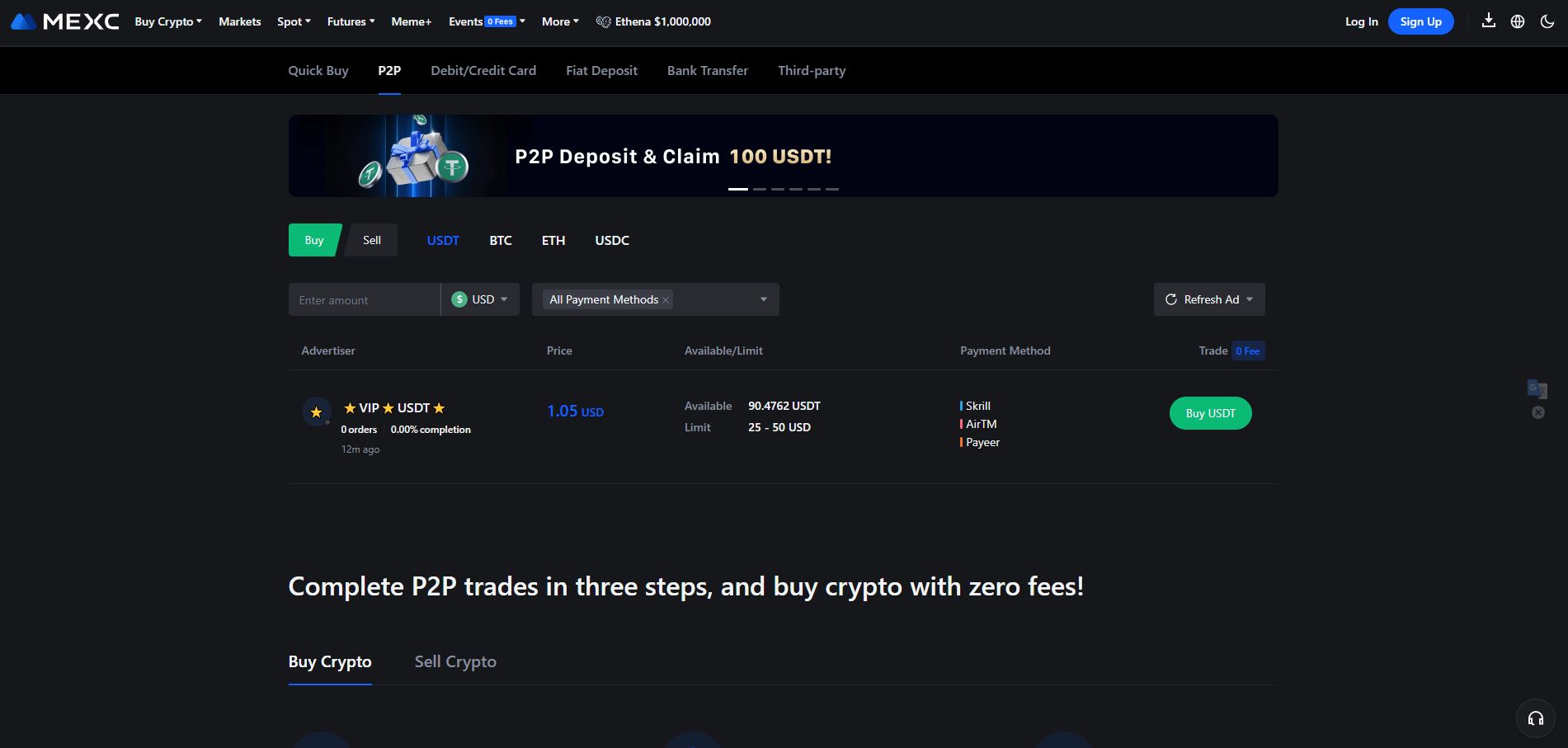The image size is (1568, 748).
Task: Open the customer support headset icon
Action: click(x=1535, y=718)
